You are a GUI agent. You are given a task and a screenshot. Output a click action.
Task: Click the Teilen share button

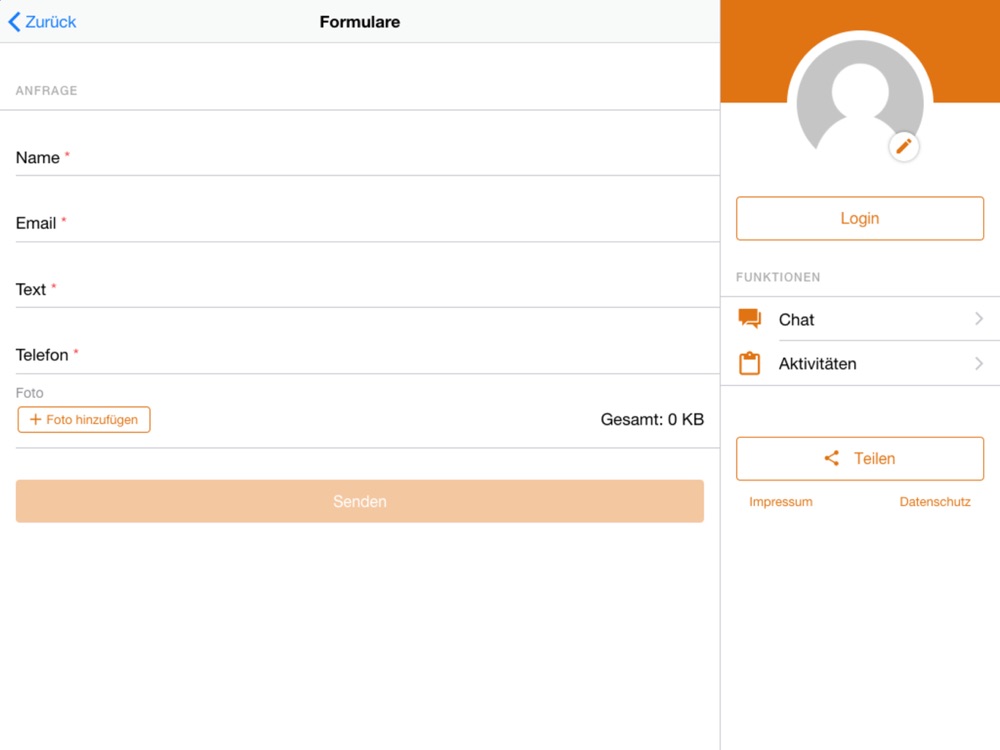860,459
